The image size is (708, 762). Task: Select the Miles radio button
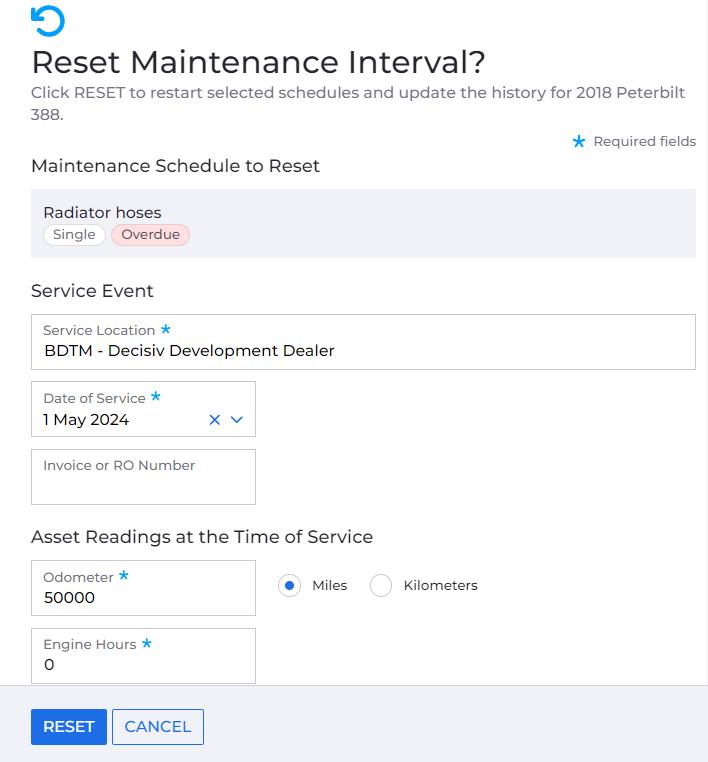290,586
